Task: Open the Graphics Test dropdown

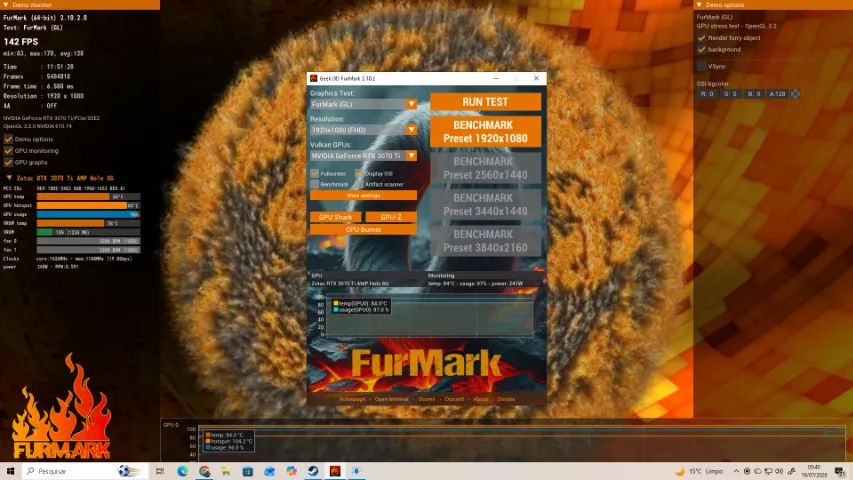Action: click(x=363, y=104)
